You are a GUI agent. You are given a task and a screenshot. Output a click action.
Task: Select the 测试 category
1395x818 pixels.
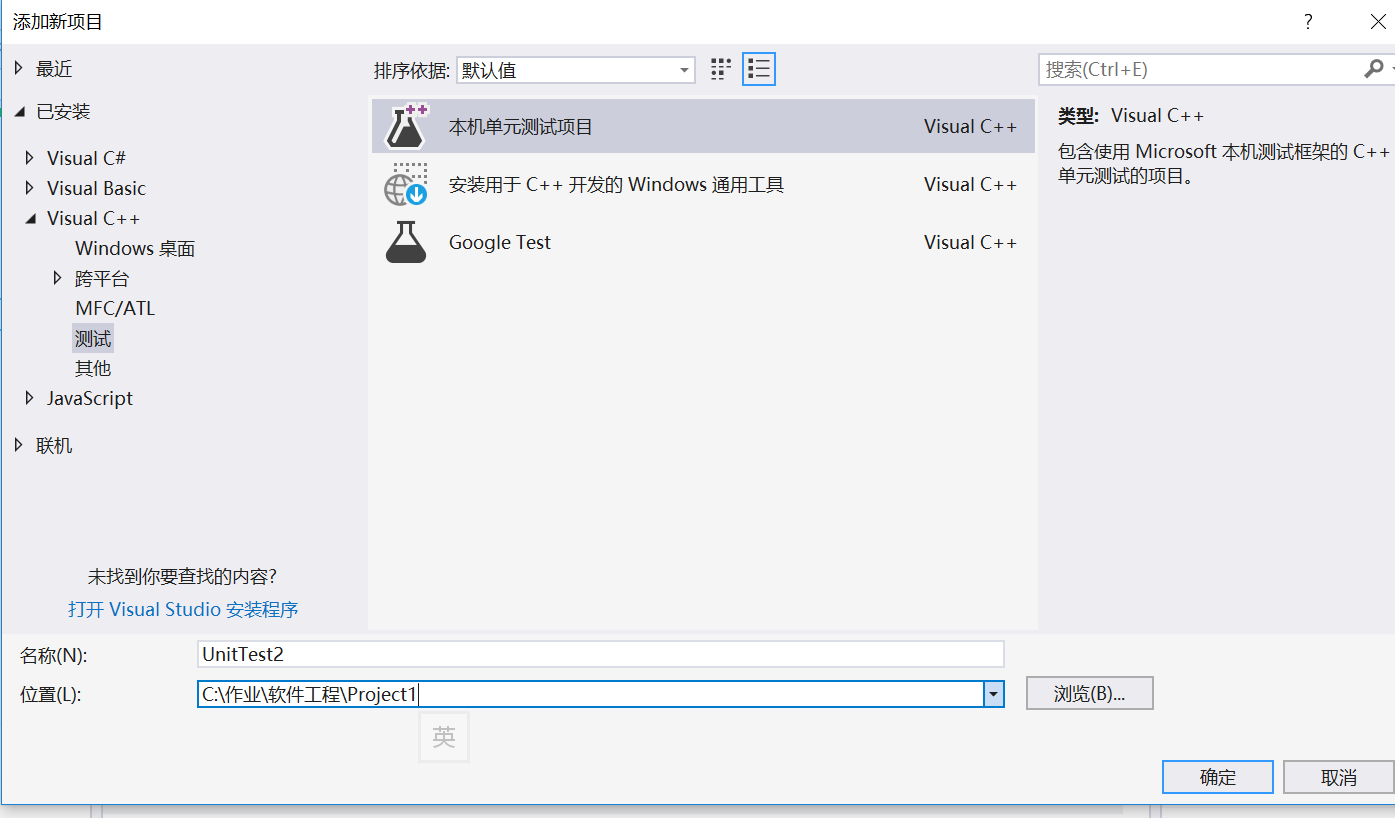(x=93, y=338)
